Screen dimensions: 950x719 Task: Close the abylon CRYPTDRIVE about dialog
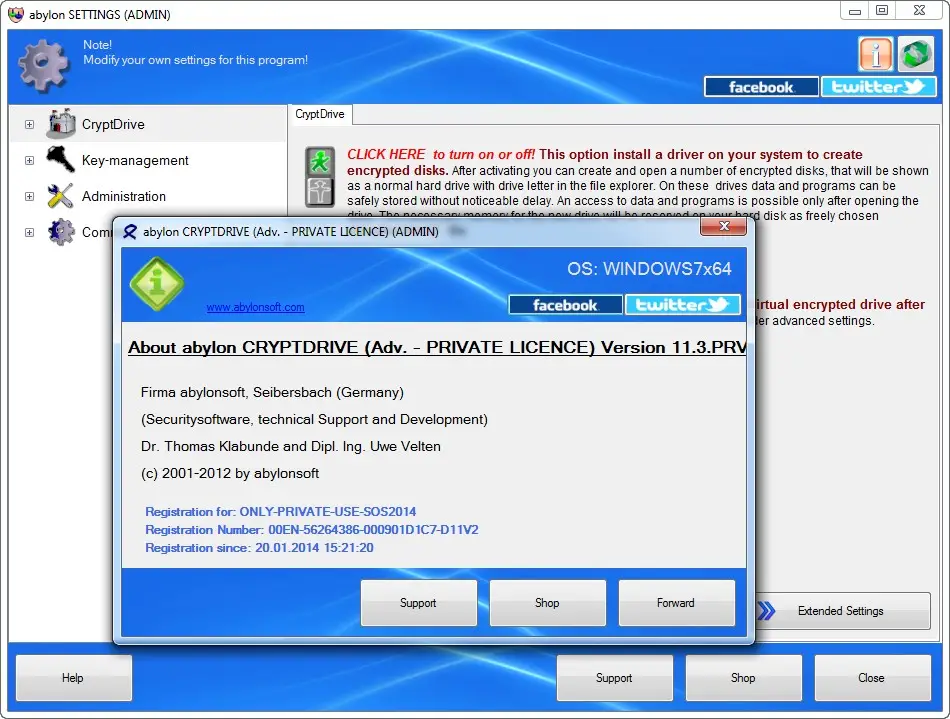click(x=723, y=226)
